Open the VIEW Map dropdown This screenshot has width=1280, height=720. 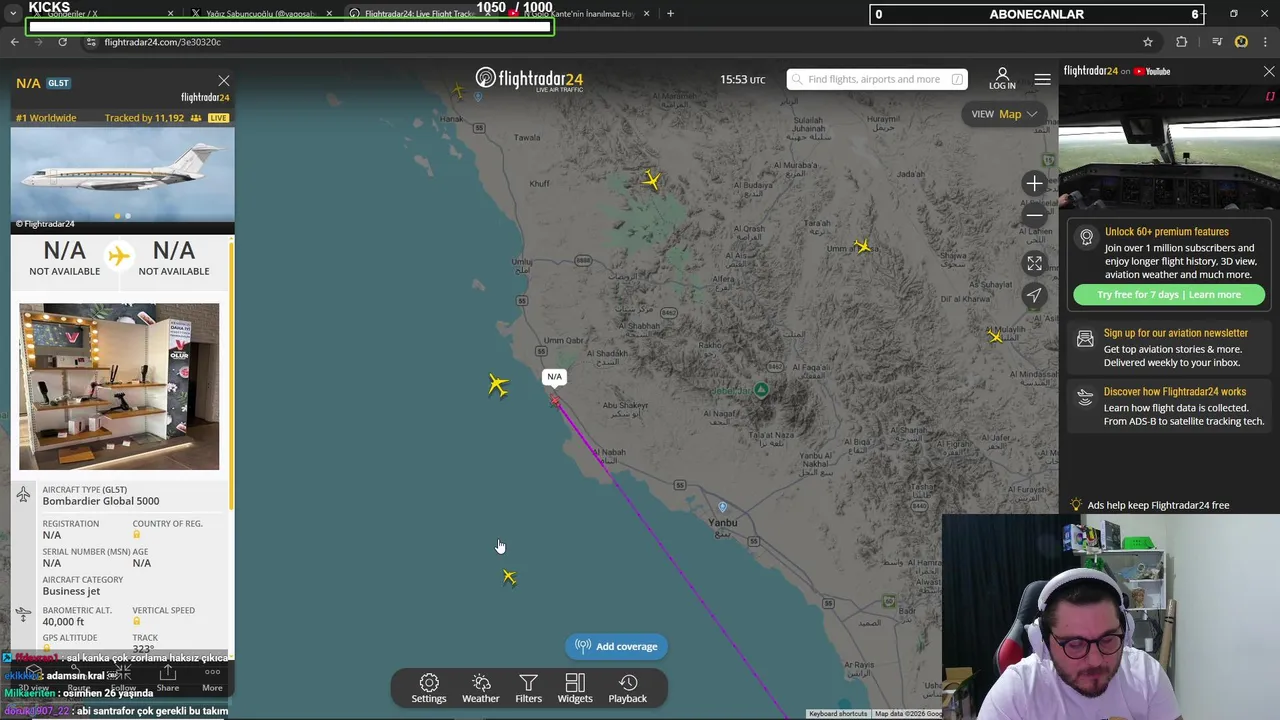click(1004, 114)
